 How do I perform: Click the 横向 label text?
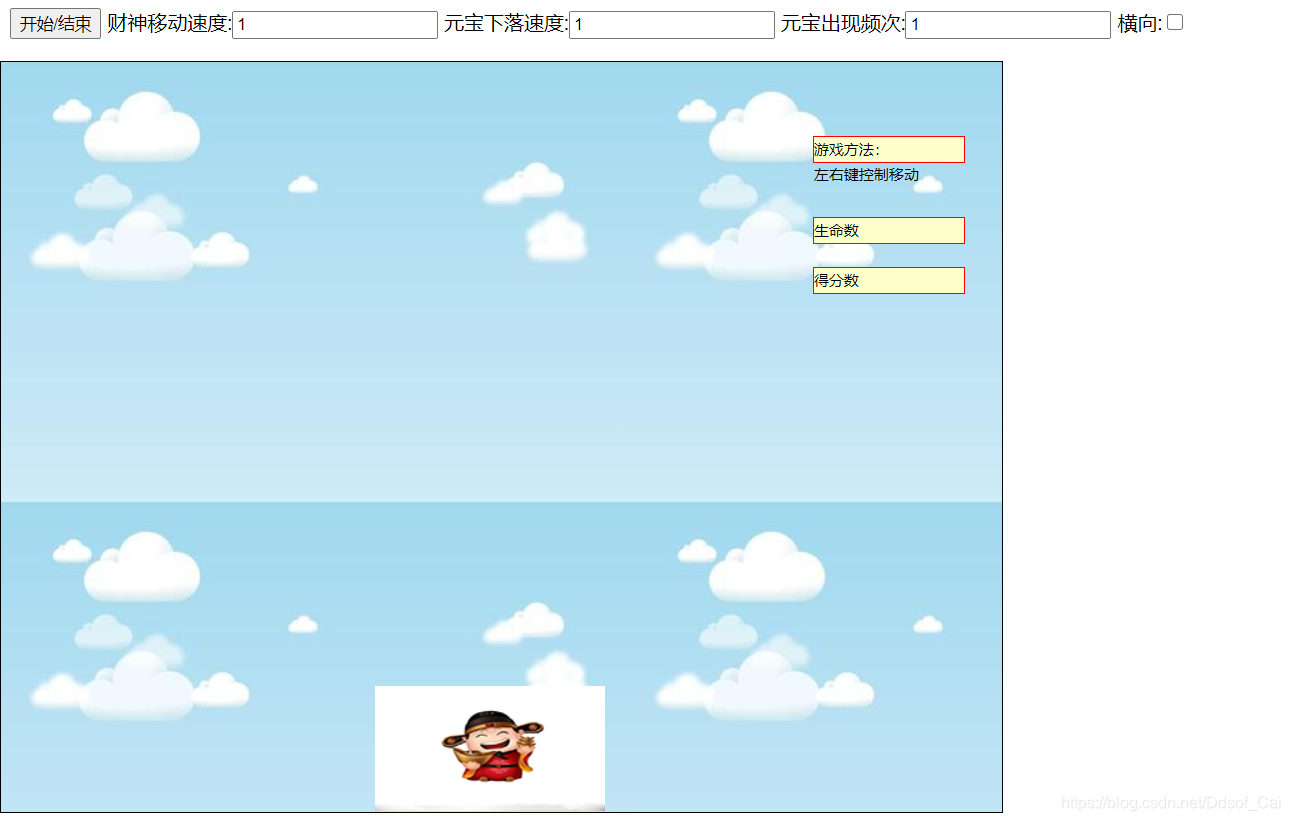pyautogui.click(x=1140, y=24)
